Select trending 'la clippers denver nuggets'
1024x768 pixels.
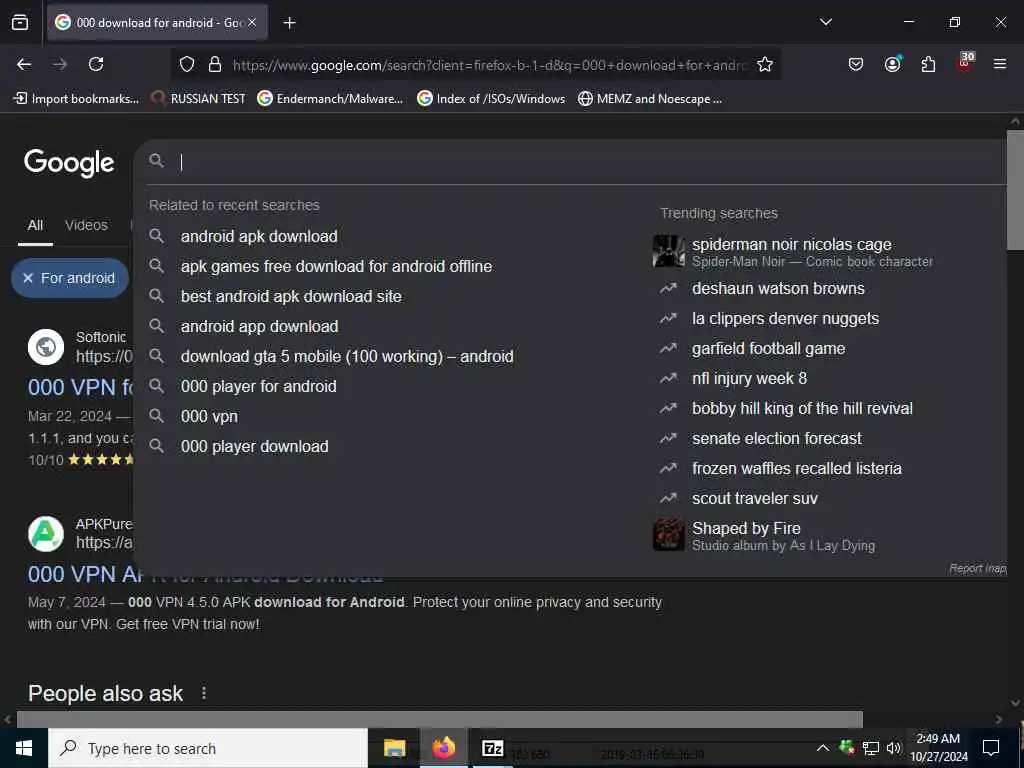point(785,319)
